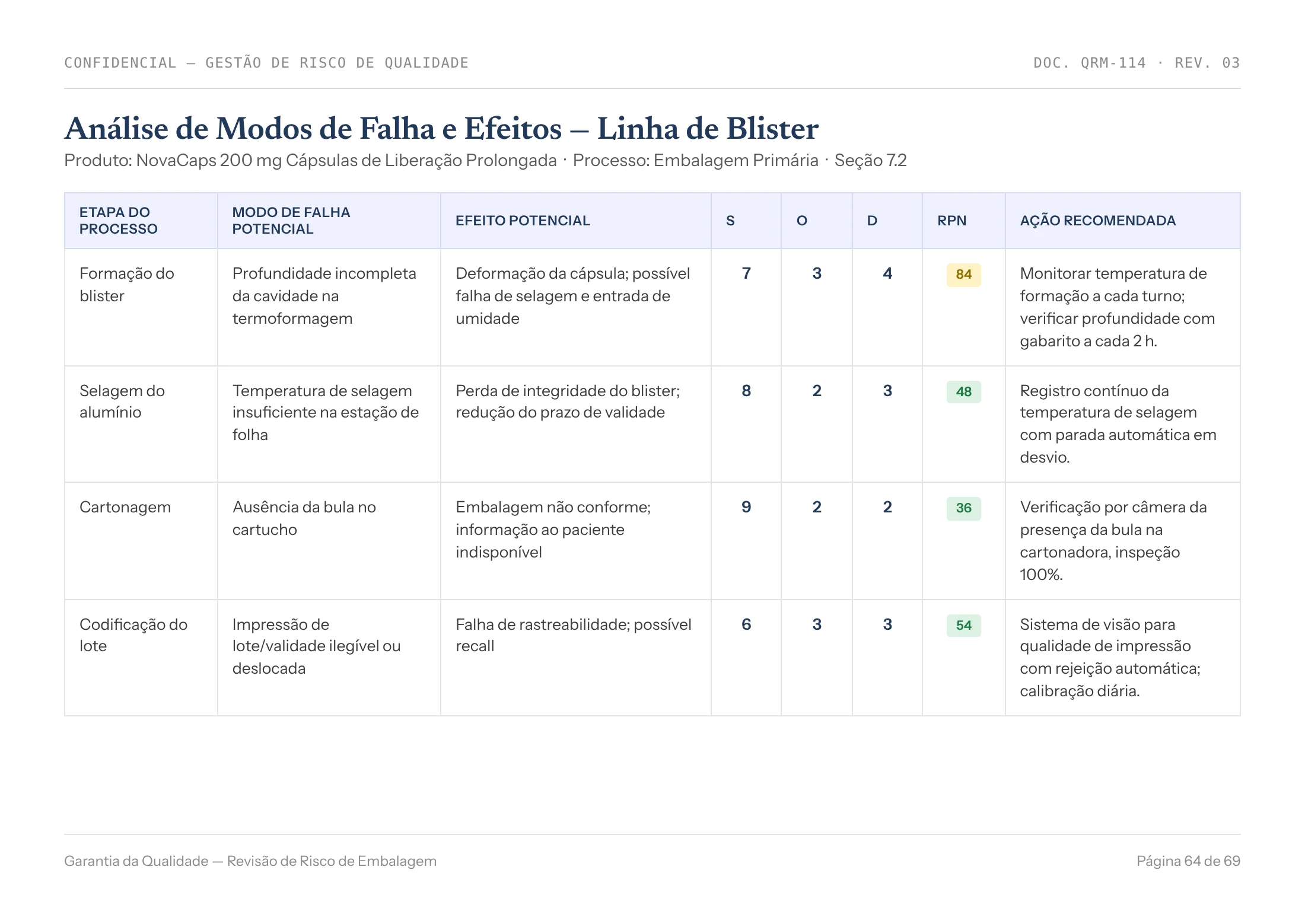Click occurrence value 2 in Selagem do alumínio row

[817, 391]
